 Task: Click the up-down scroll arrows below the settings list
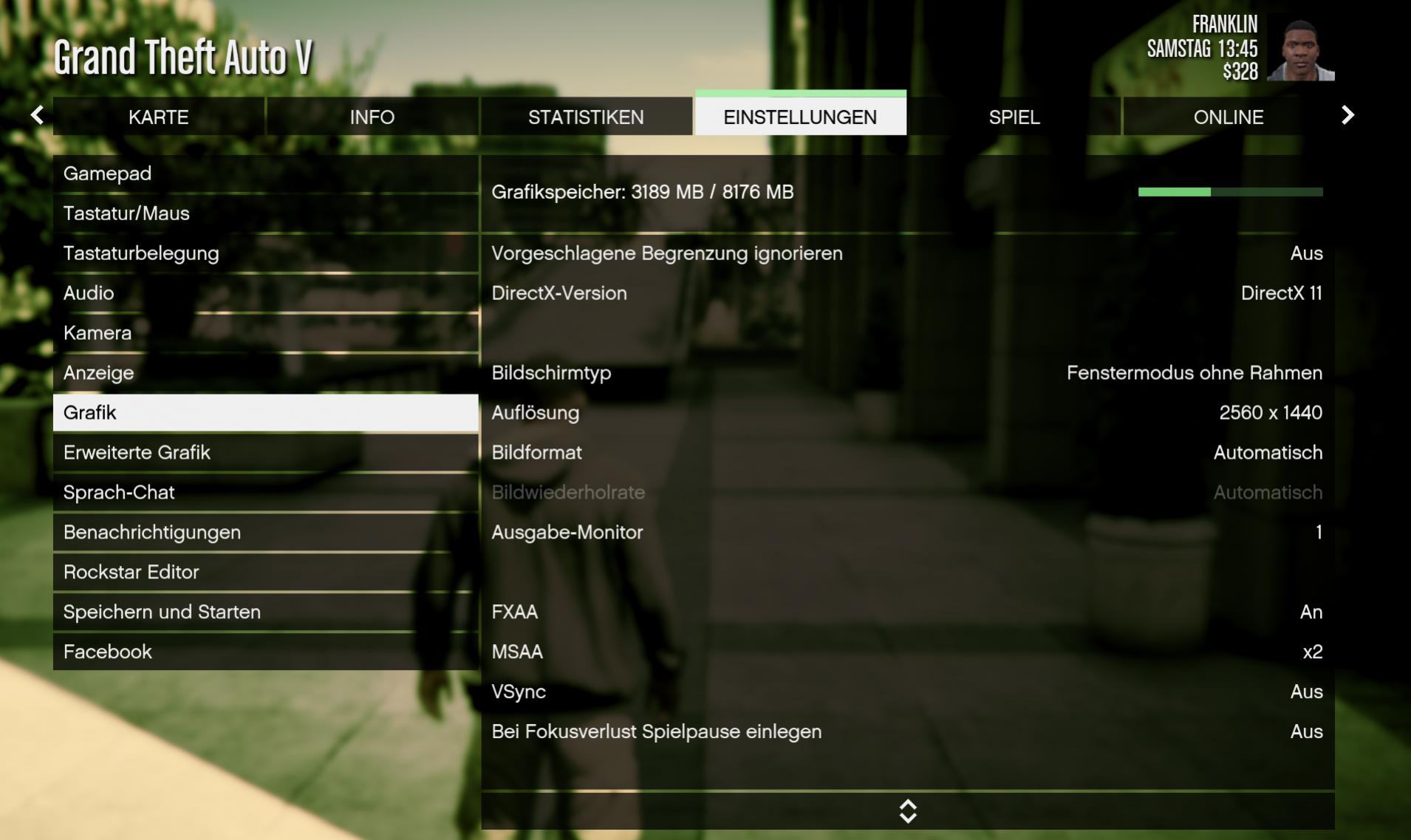[908, 811]
